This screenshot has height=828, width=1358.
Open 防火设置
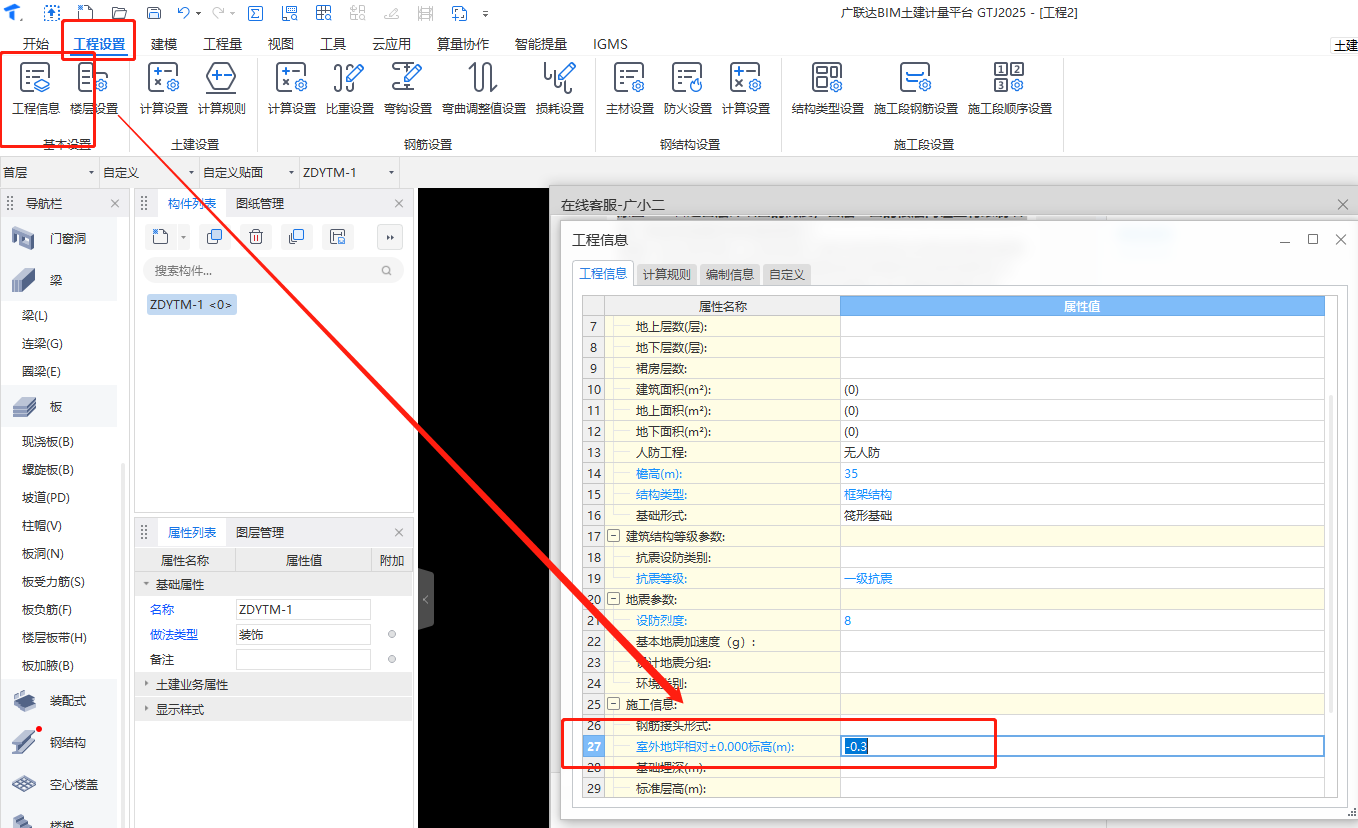(688, 88)
